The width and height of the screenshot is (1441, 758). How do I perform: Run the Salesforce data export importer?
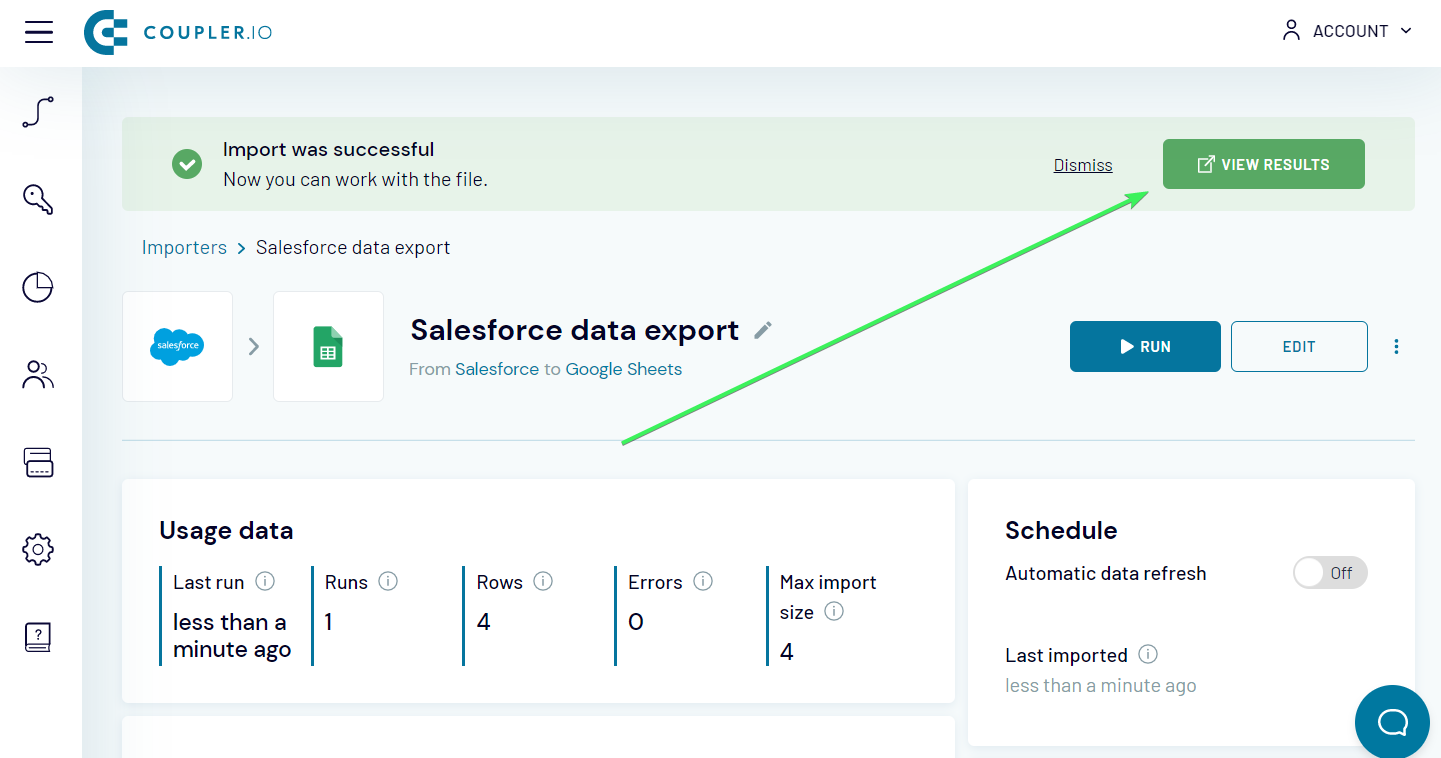[1145, 346]
